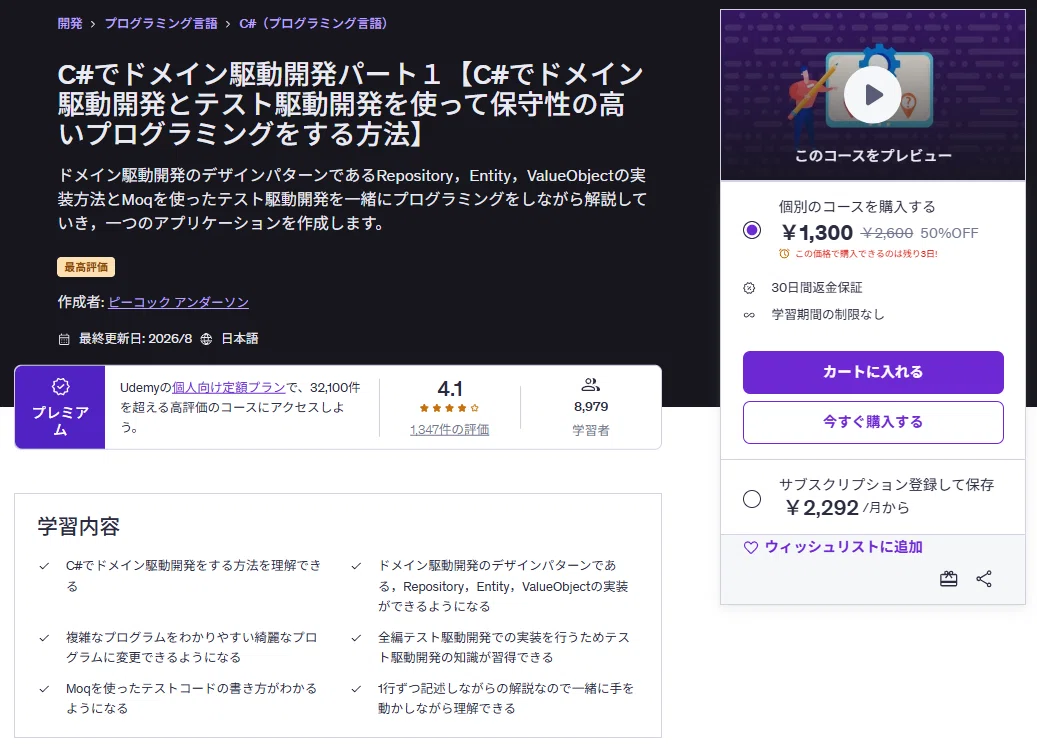Click the 学習内容 heading
This screenshot has width=1037, height=744.
[79, 526]
